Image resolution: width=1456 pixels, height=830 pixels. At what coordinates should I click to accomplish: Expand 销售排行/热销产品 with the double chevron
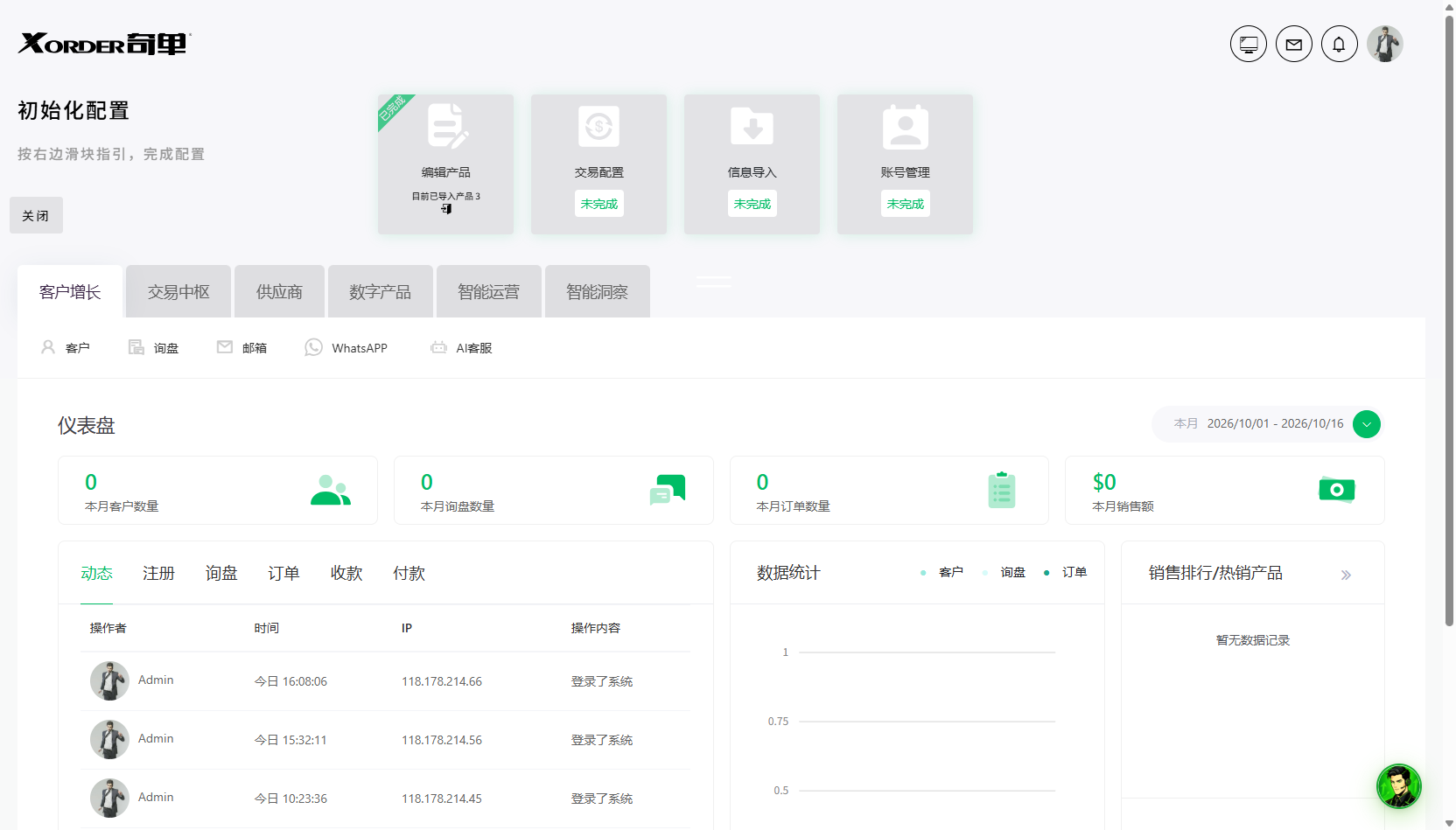tap(1346, 575)
